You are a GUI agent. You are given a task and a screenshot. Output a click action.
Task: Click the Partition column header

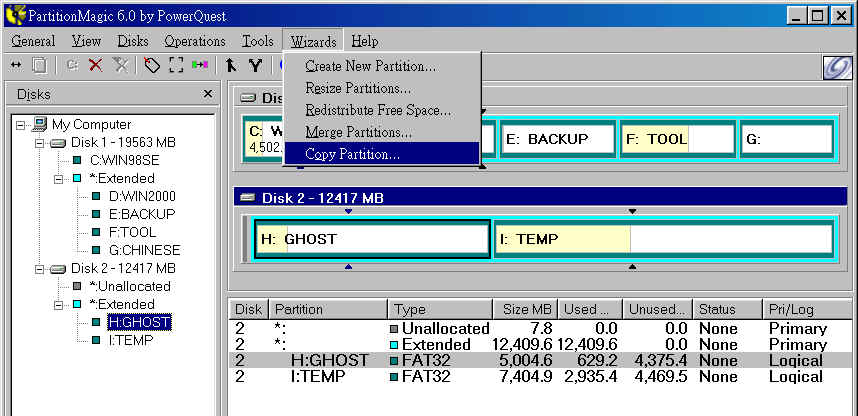[x=328, y=310]
